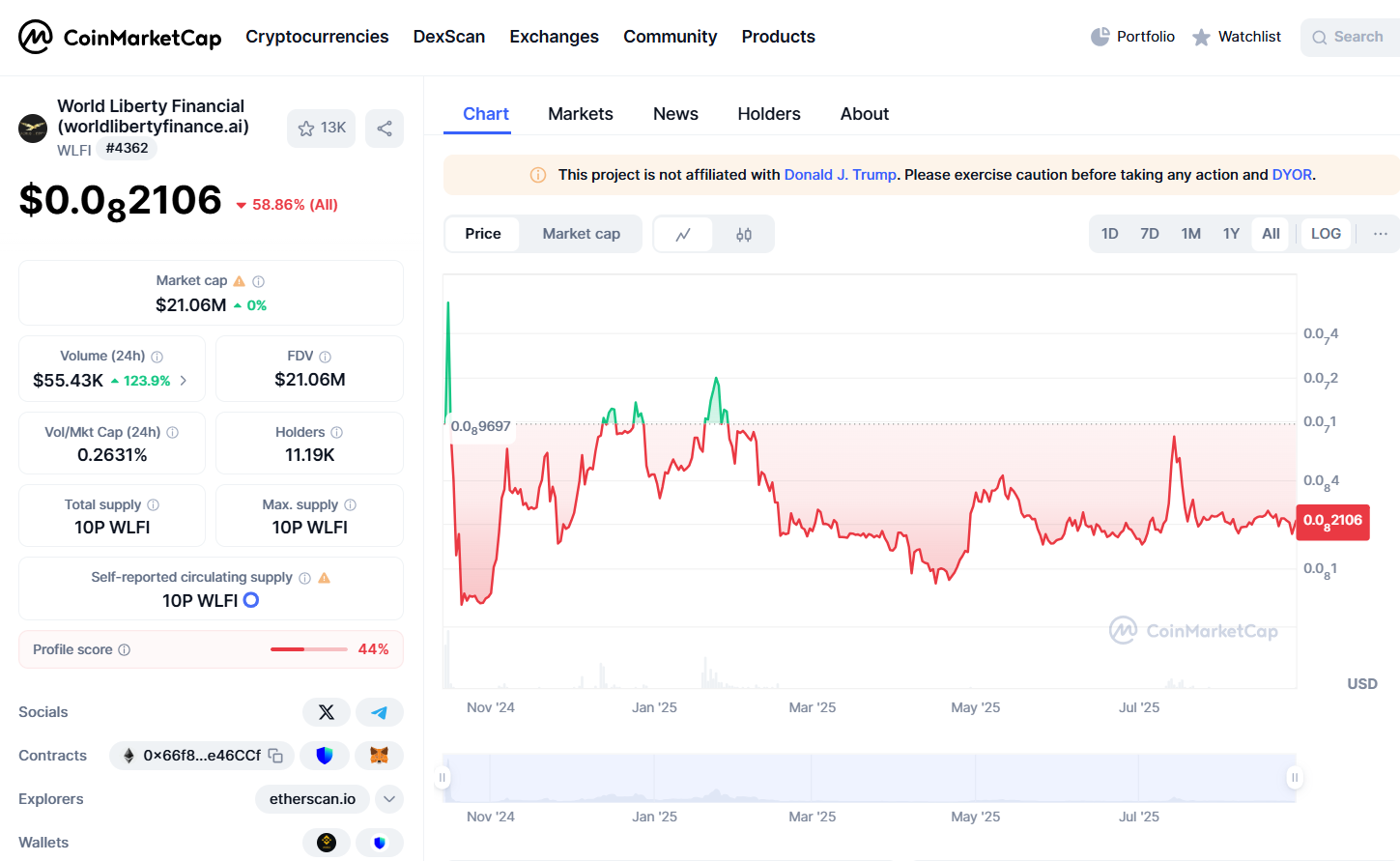Switch to News tab
1400x861 pixels.
coord(675,114)
